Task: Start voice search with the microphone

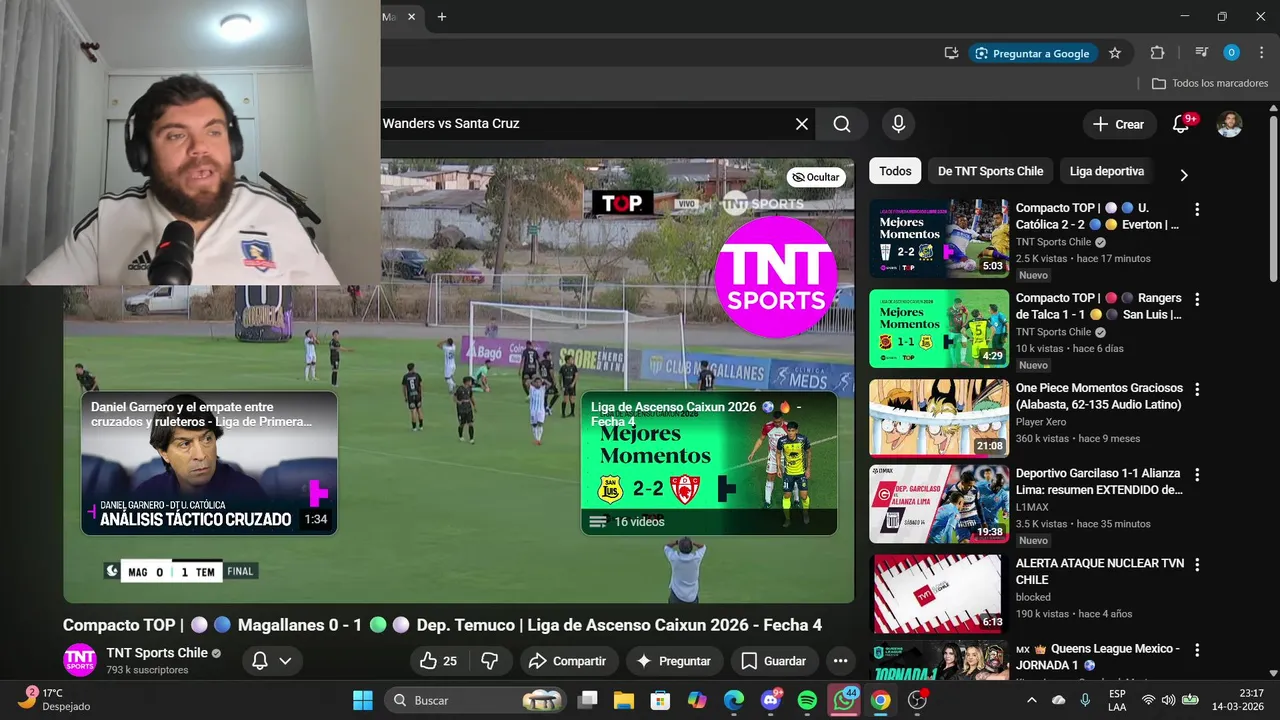Action: pos(898,124)
